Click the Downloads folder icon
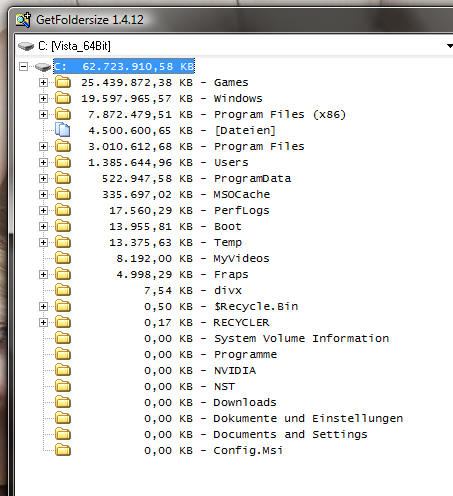Viewport: 453px width, 496px height. coord(63,402)
